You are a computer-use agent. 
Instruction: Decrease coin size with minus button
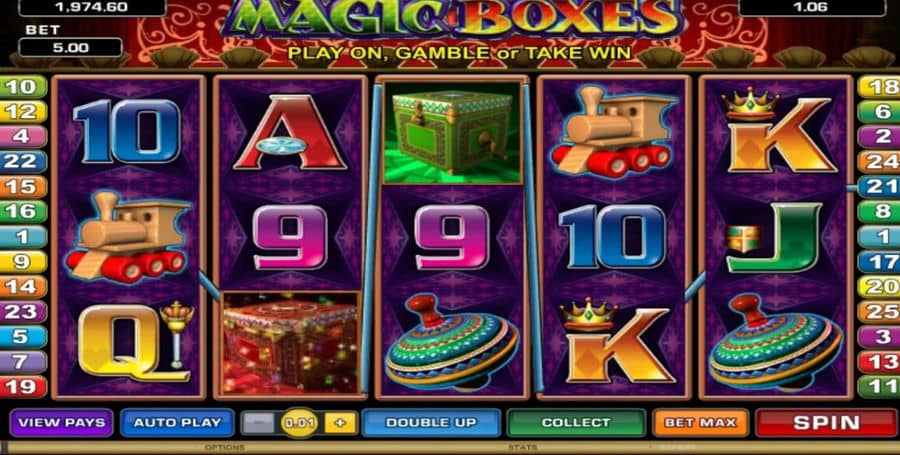tap(258, 423)
